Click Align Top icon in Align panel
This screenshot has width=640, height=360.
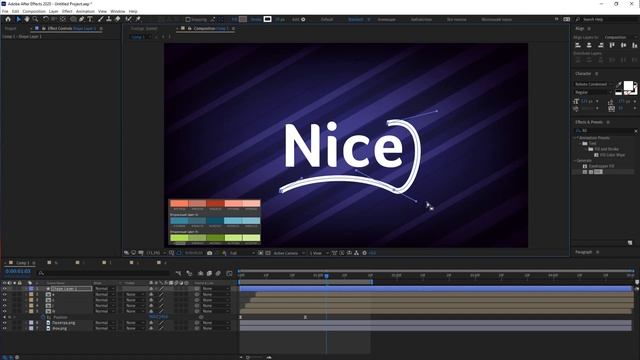(612, 45)
